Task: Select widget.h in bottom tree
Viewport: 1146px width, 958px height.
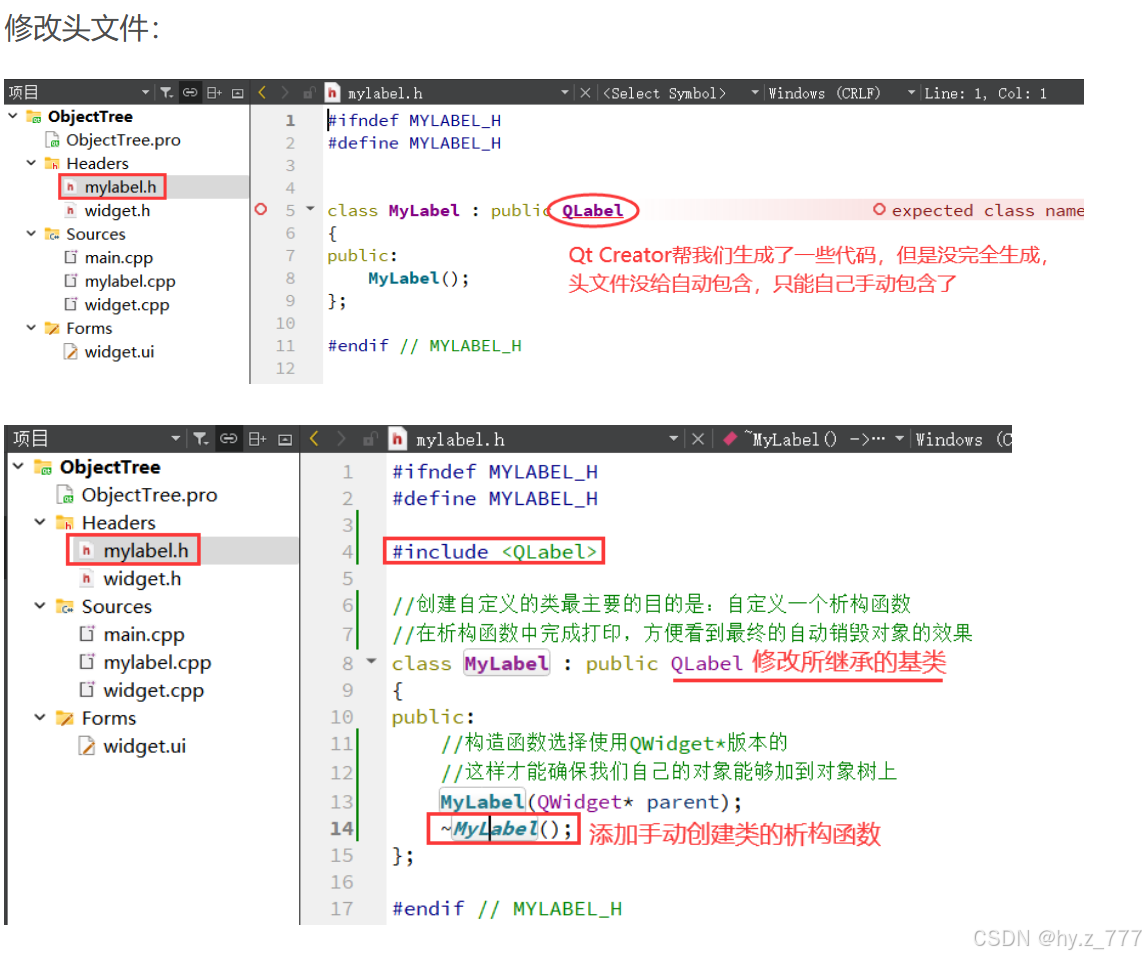Action: coord(142,578)
